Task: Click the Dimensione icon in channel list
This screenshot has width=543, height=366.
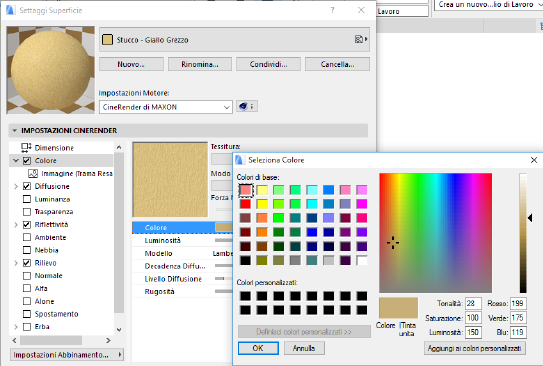Action: pos(26,148)
